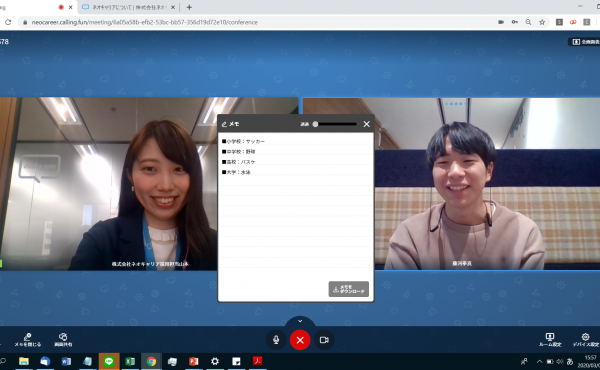The image size is (600, 370).
Task: Open the LINE app from the taskbar
Action: [x=109, y=361]
